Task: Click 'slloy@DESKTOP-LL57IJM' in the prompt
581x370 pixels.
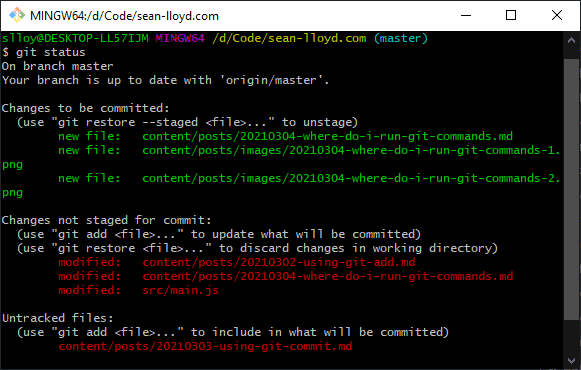Action: click(75, 38)
